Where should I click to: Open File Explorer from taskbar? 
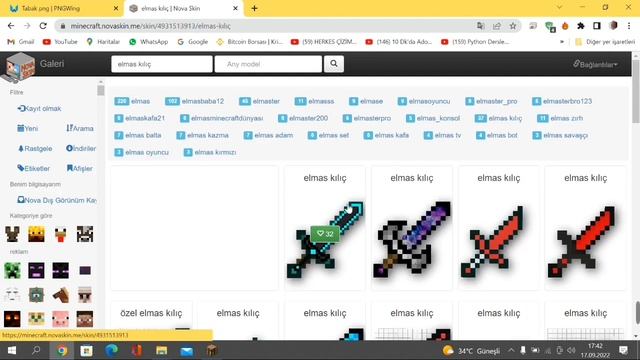(162, 351)
